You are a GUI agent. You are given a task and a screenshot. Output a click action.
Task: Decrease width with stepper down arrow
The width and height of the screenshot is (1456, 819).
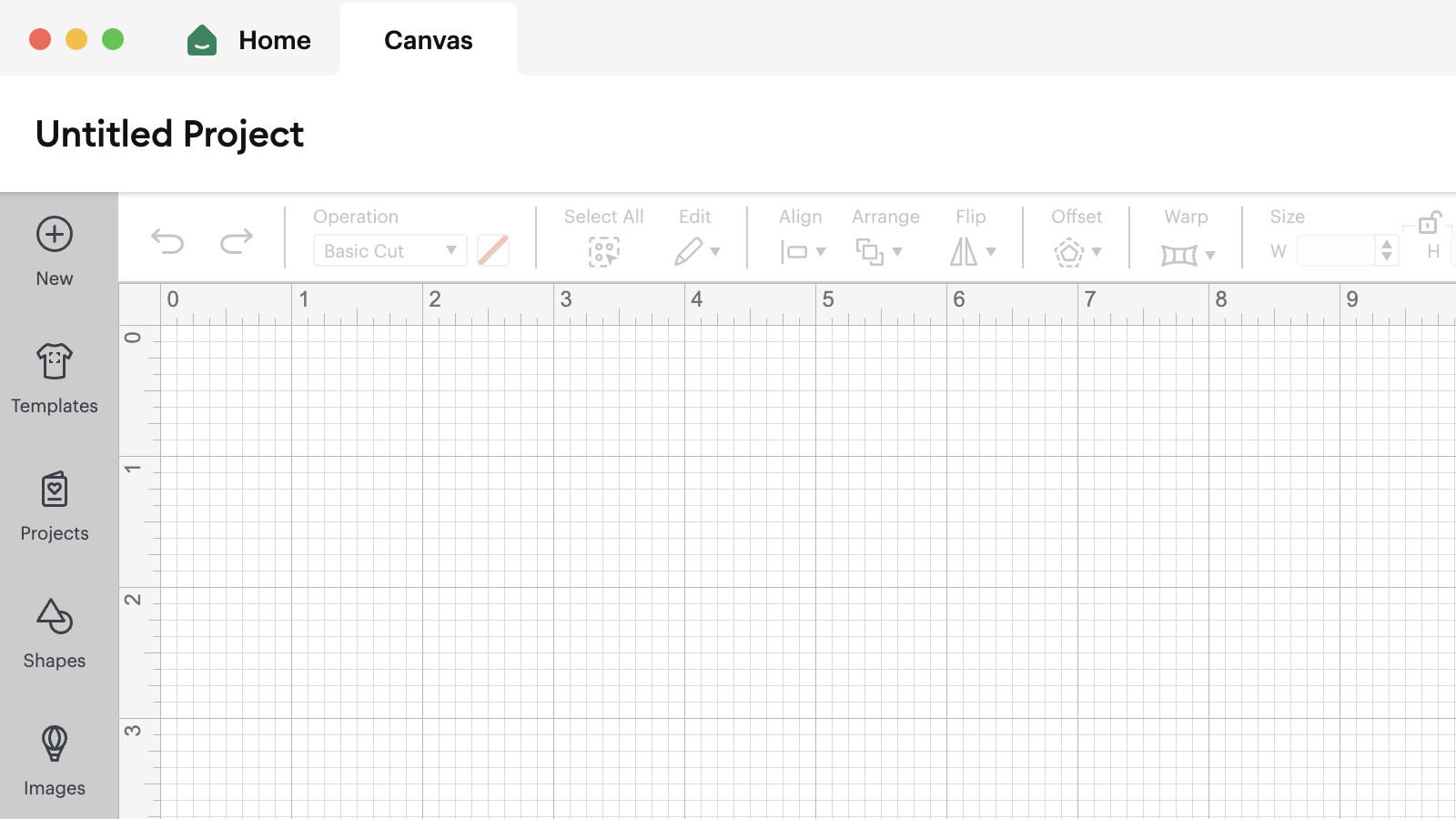[1387, 258]
